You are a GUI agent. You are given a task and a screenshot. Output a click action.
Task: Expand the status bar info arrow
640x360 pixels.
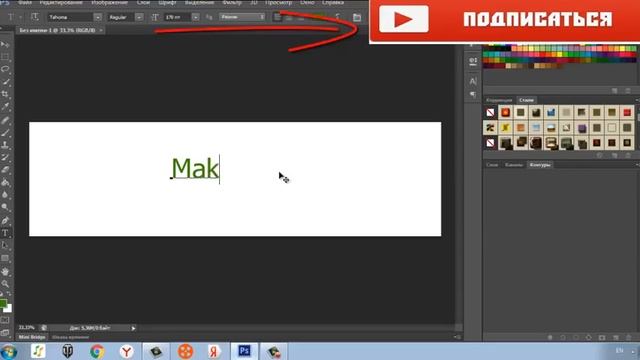click(133, 328)
